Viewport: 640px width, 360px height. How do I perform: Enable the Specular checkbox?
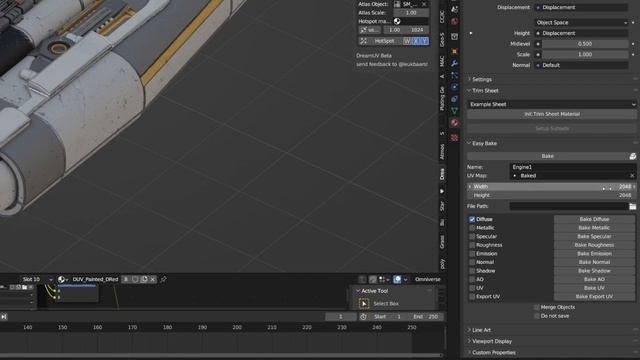point(472,237)
